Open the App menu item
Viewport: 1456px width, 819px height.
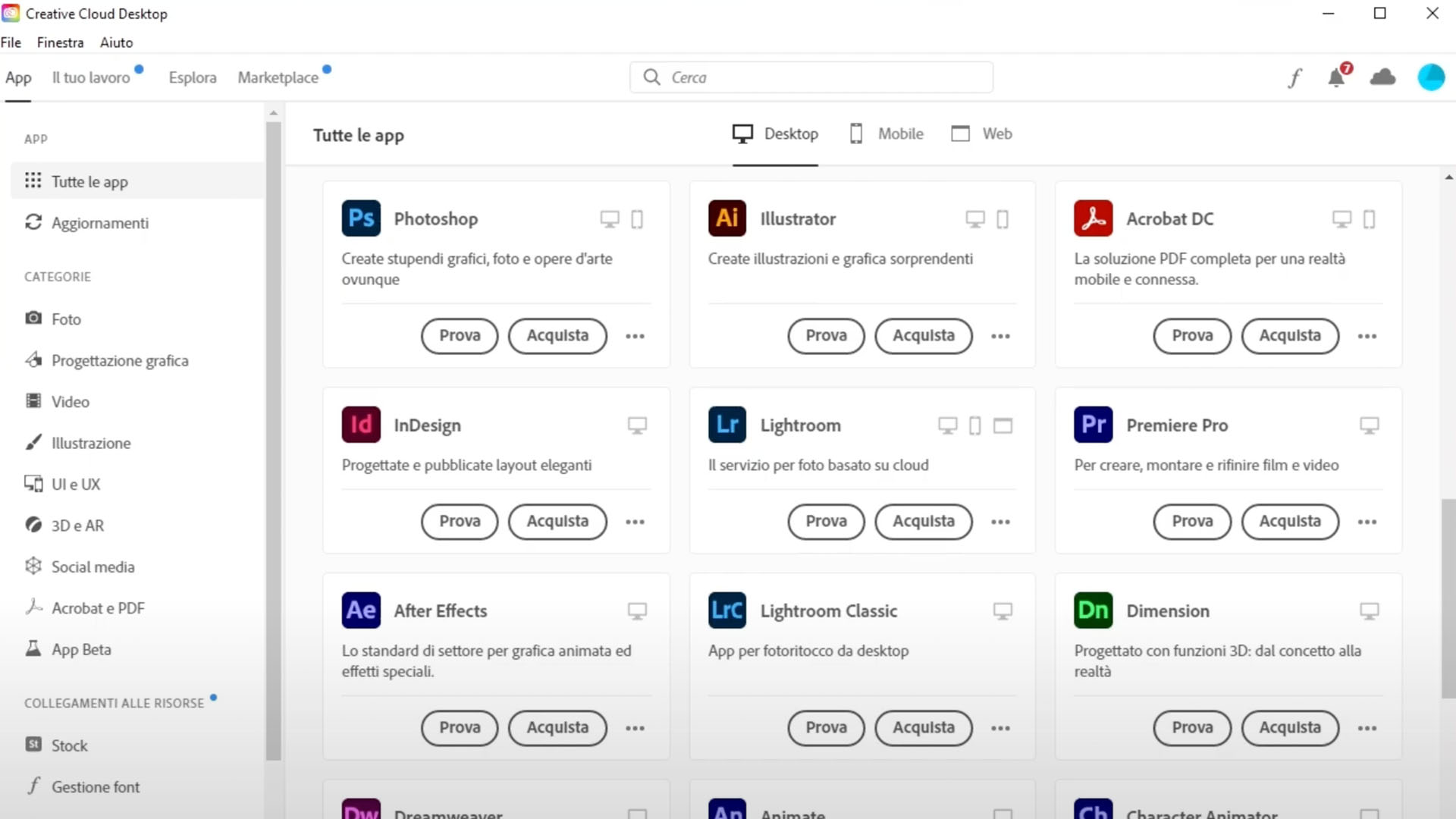(x=18, y=77)
